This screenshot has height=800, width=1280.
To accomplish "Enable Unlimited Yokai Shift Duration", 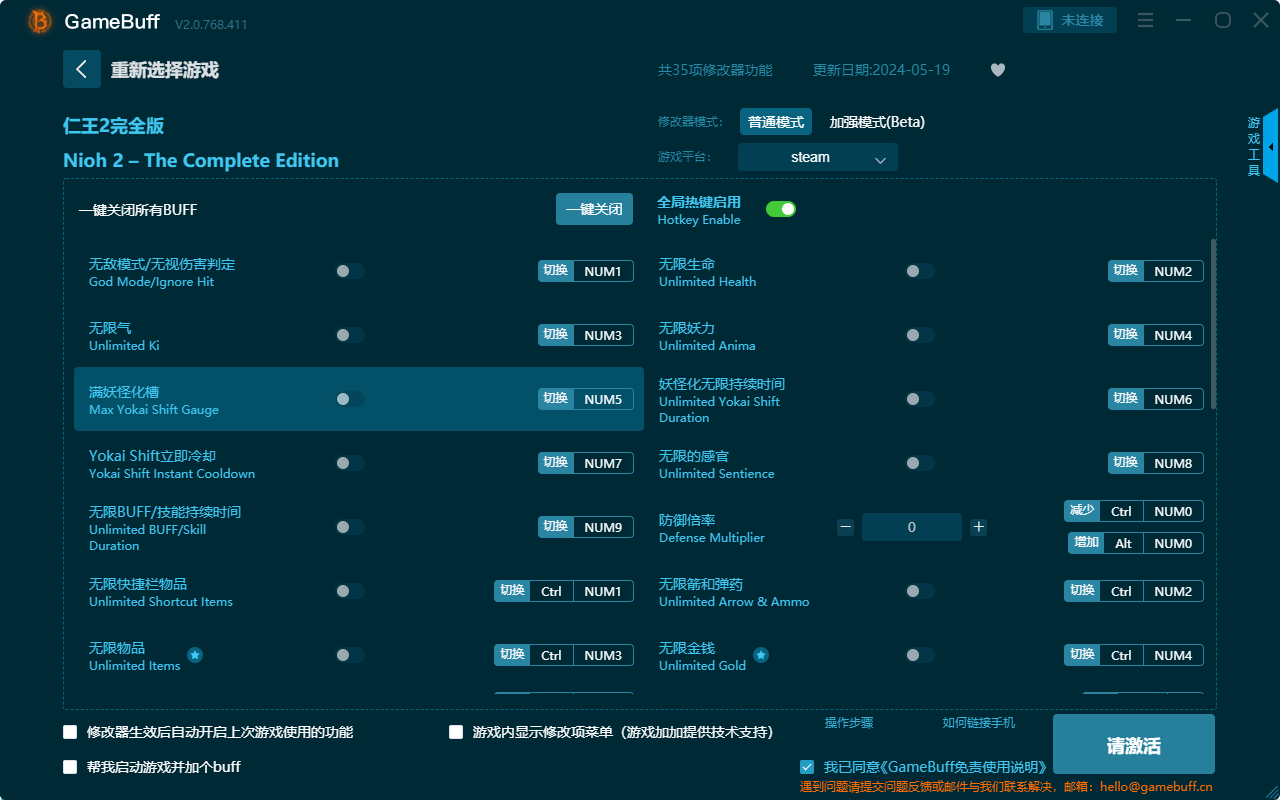I will point(920,399).
